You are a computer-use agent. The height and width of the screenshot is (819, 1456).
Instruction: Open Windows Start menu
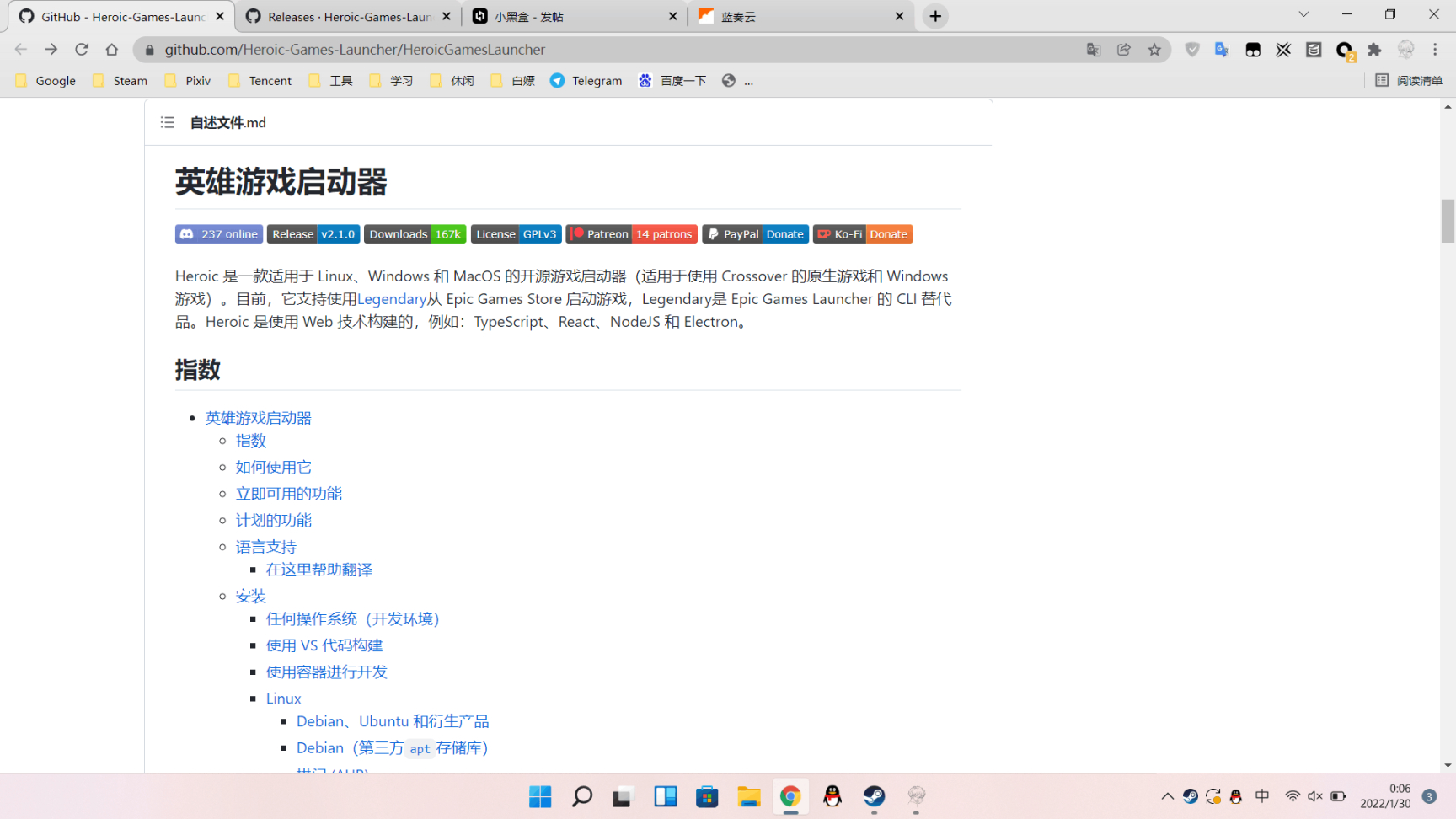point(540,796)
